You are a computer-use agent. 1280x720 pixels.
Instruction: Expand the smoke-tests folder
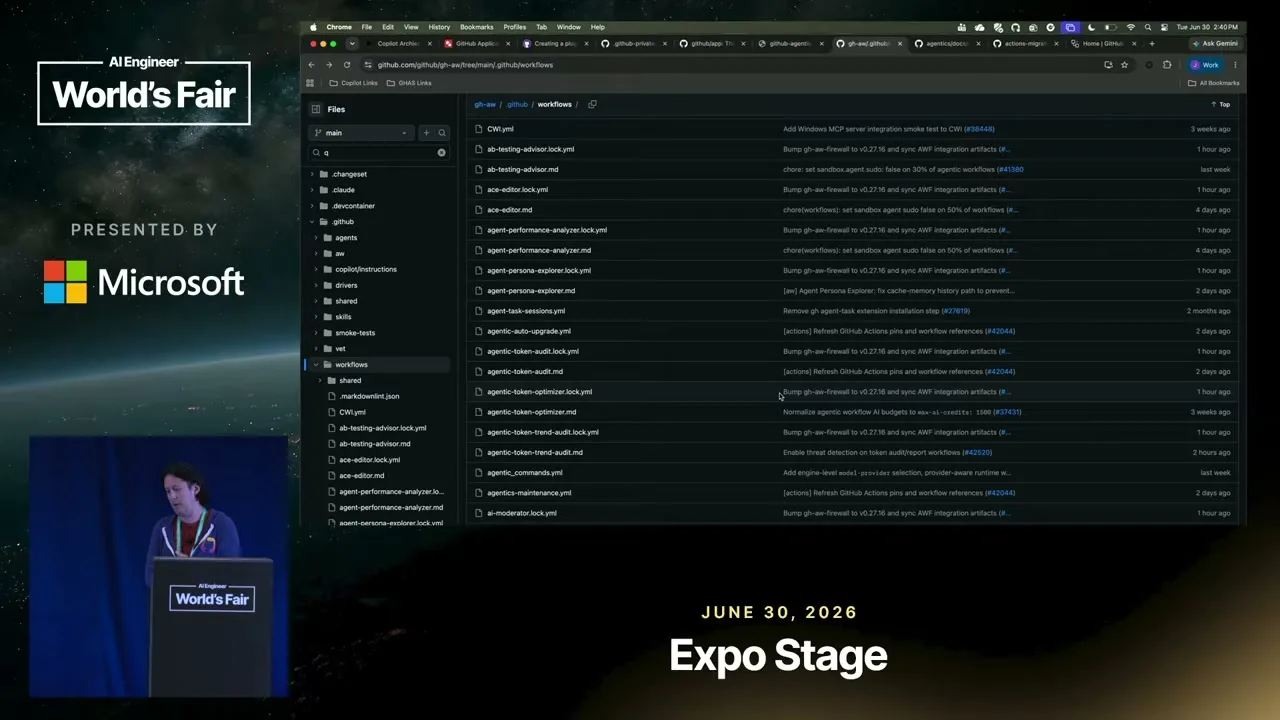click(316, 333)
